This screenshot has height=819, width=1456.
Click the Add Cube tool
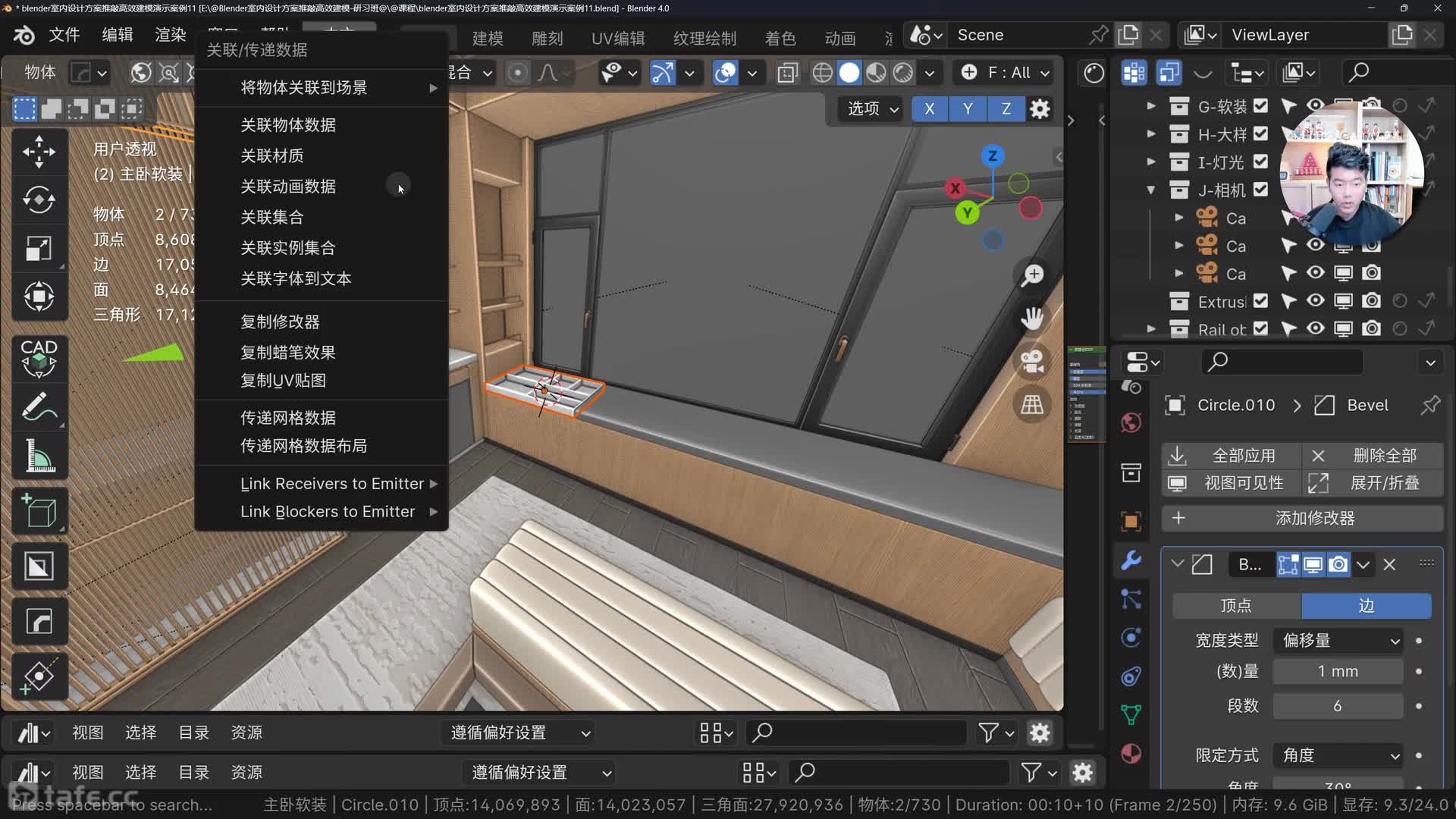point(39,510)
